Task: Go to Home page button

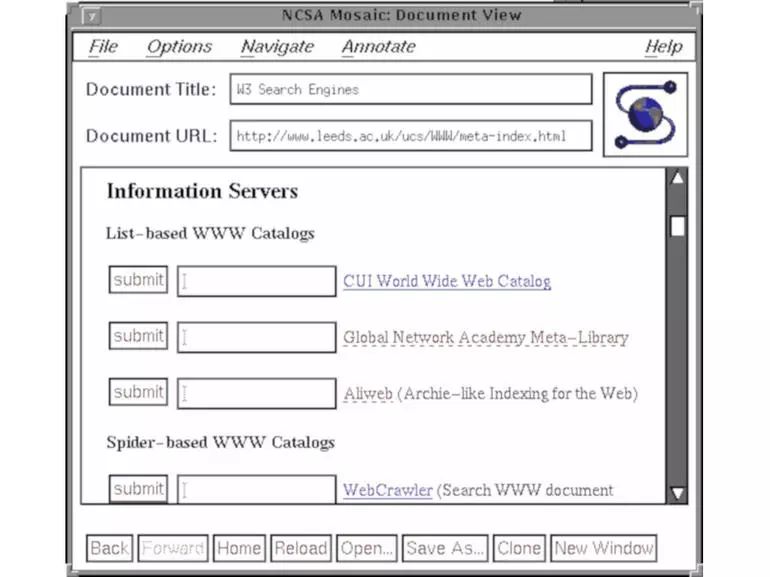Action: pyautogui.click(x=239, y=548)
